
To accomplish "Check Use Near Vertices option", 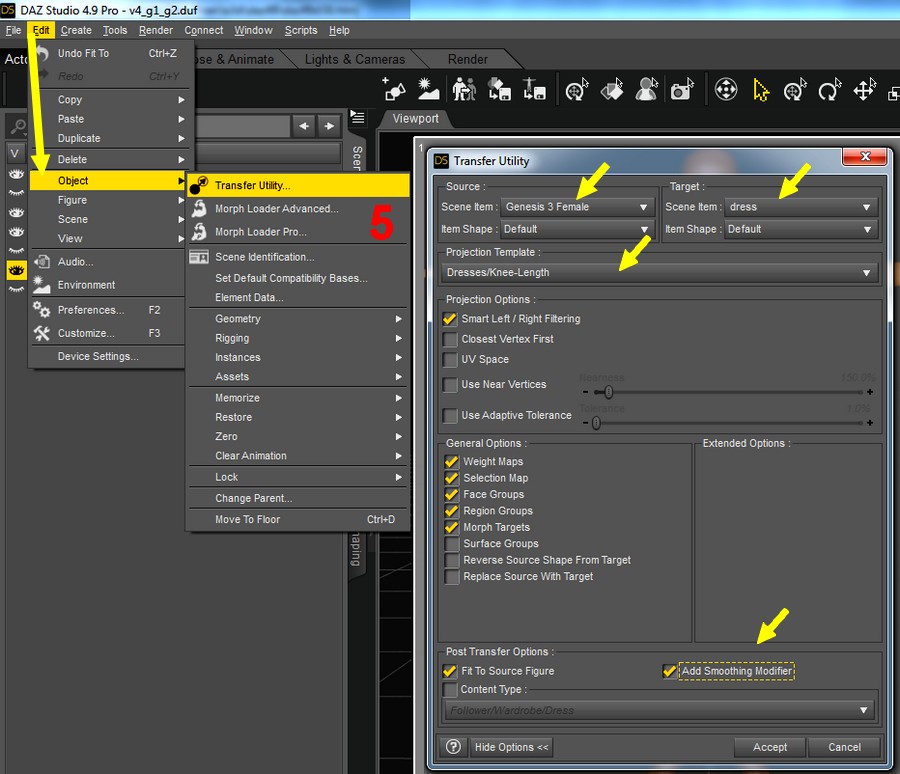I will tap(450, 385).
